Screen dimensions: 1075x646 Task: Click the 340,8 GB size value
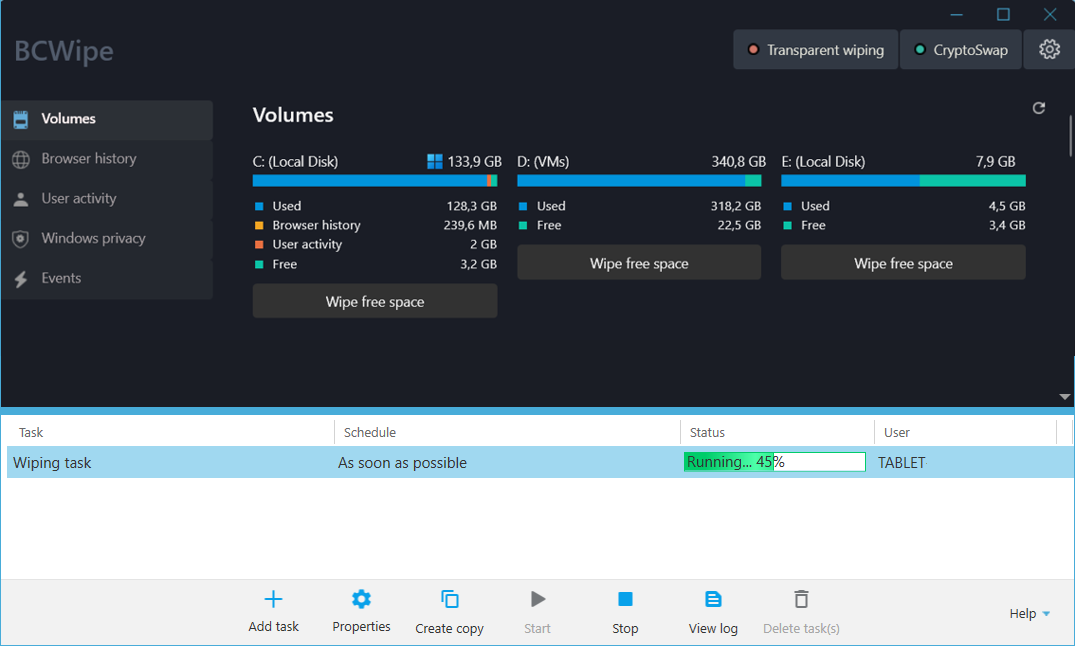pyautogui.click(x=738, y=161)
